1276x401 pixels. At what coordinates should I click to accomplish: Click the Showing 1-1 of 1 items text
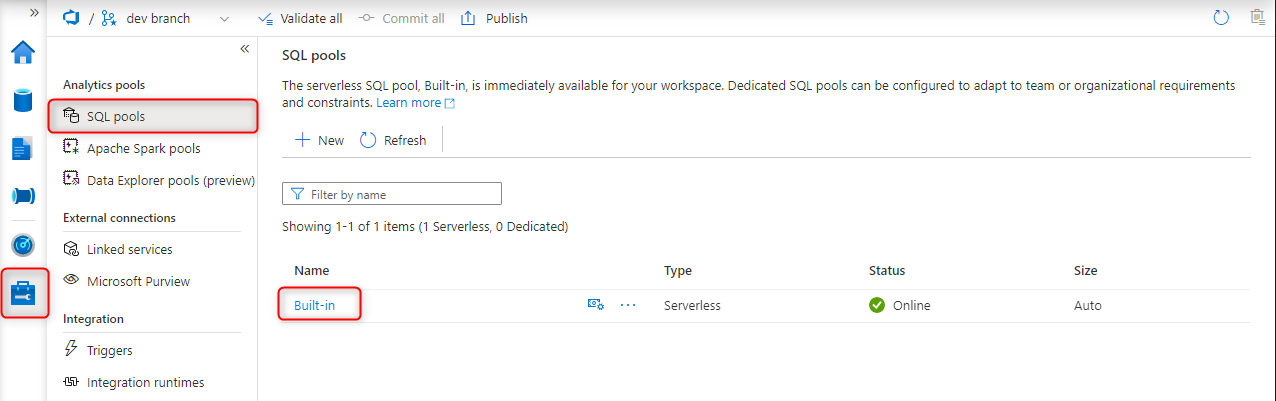425,227
